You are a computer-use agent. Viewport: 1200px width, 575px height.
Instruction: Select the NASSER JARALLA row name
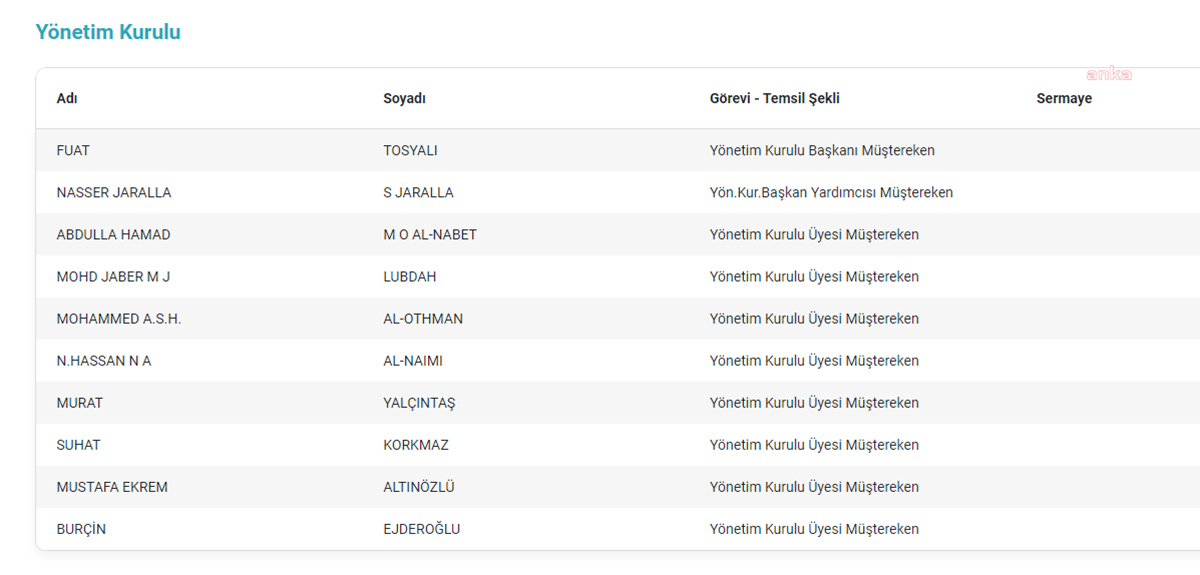tap(114, 193)
